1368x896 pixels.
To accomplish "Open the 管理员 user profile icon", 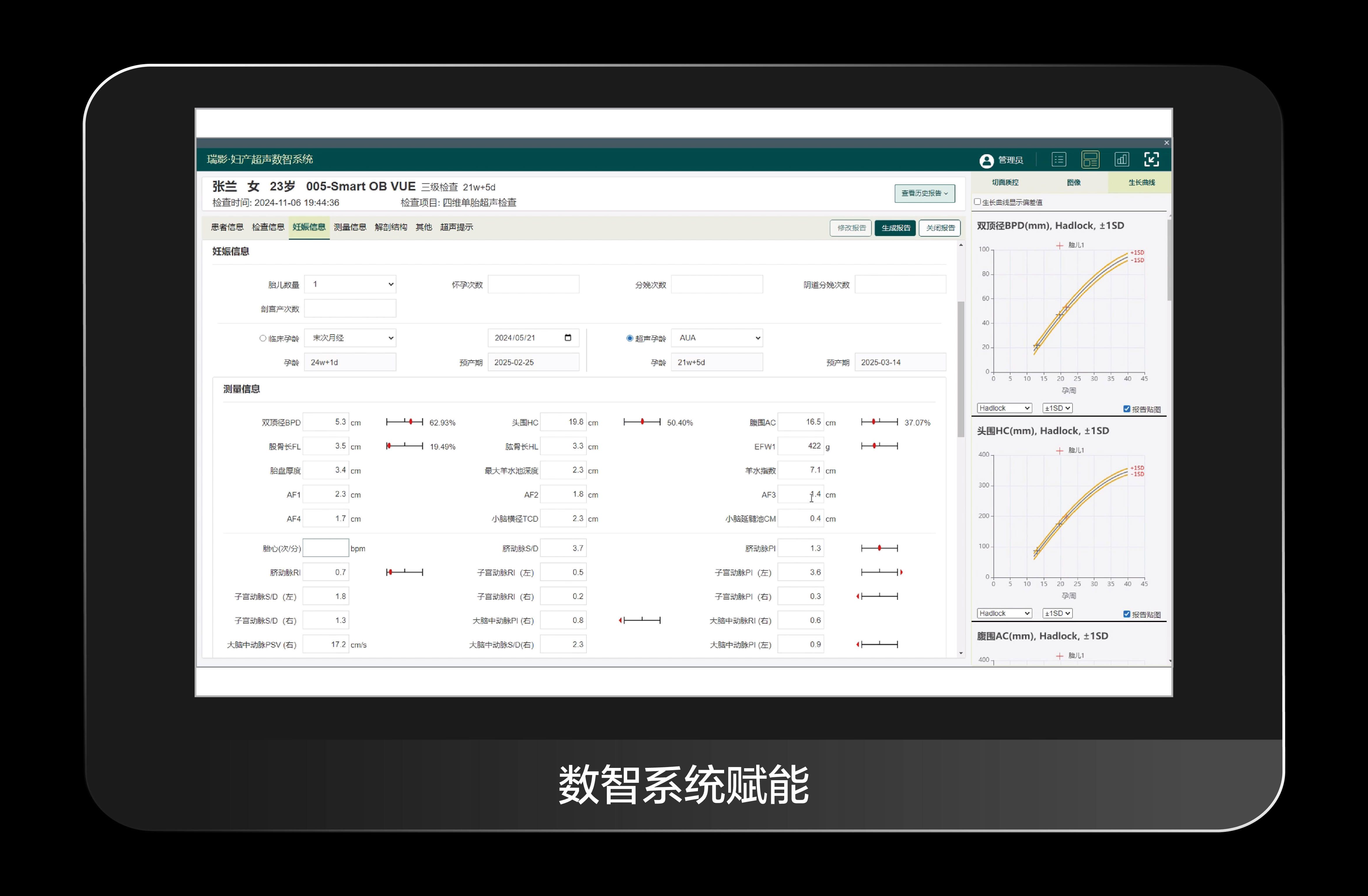I will (986, 160).
